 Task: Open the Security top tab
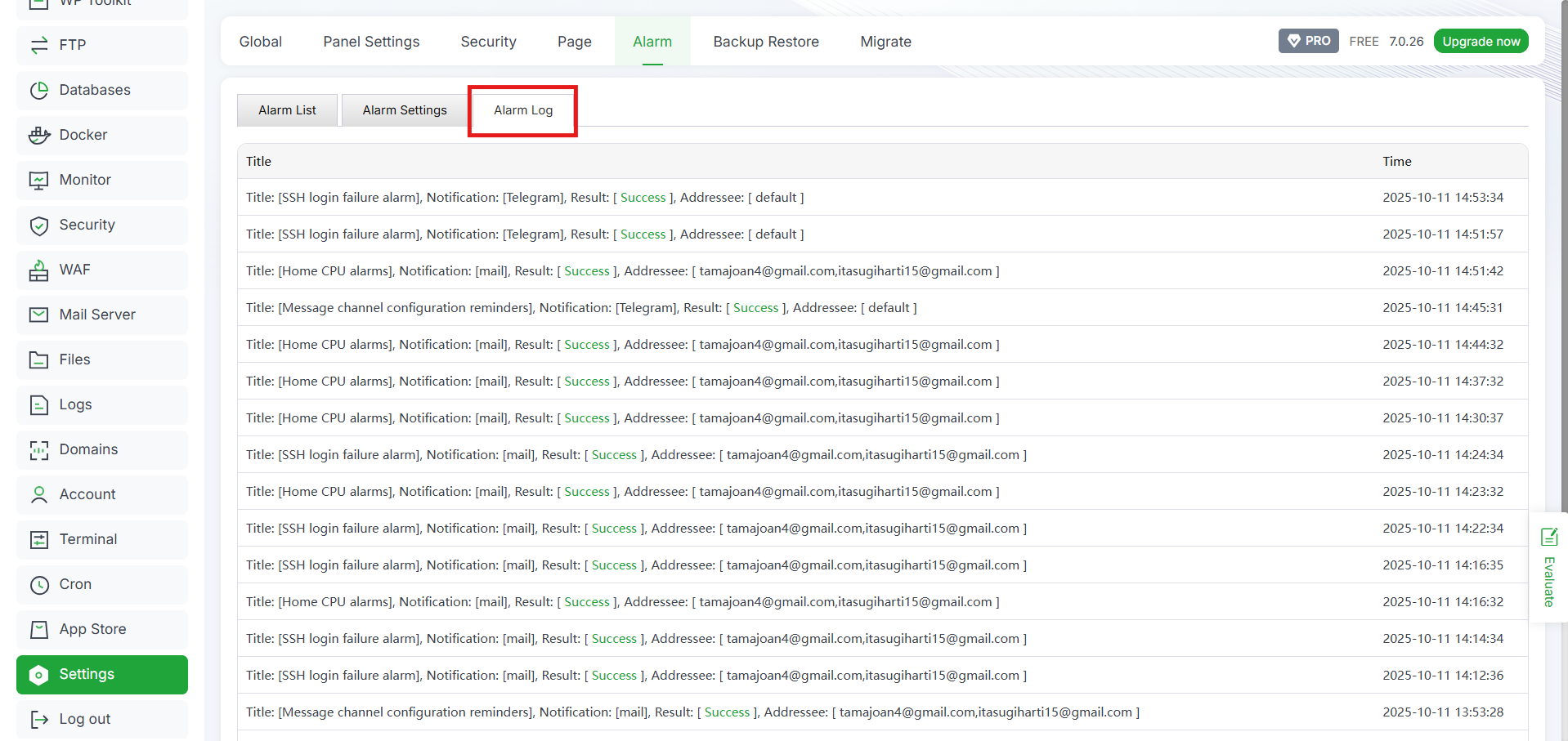[488, 42]
